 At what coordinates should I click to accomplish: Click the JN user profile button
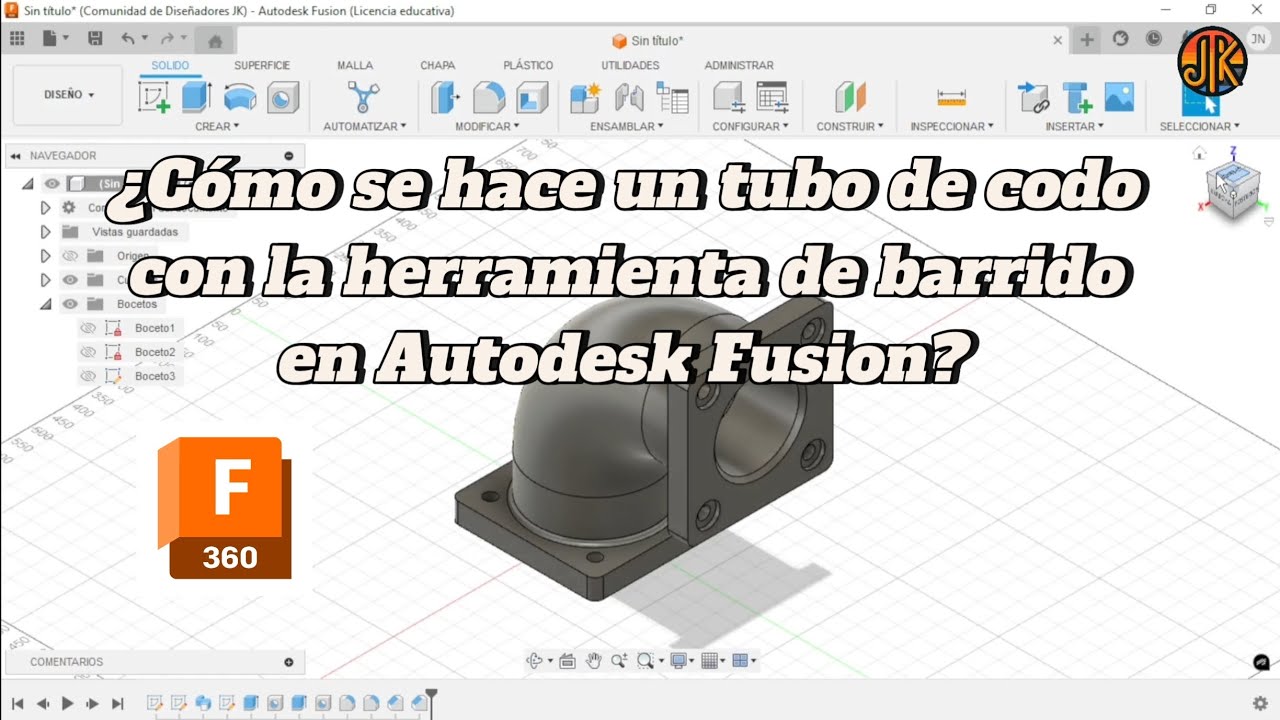pos(1257,39)
